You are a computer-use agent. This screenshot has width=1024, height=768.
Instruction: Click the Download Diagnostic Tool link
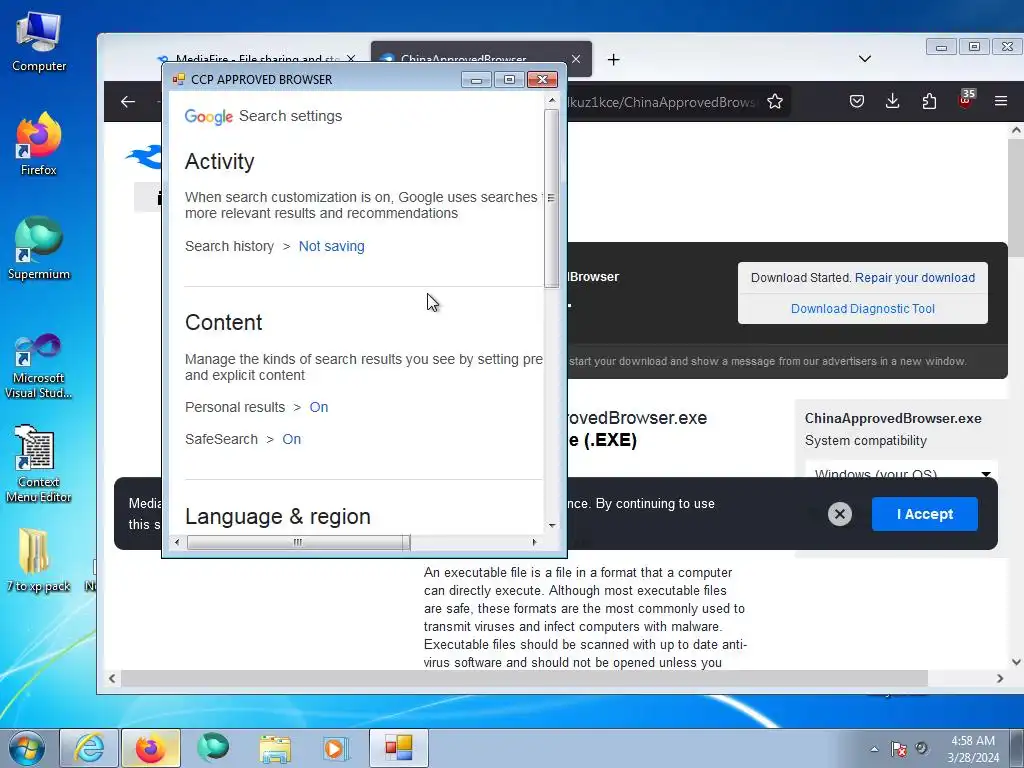point(863,309)
